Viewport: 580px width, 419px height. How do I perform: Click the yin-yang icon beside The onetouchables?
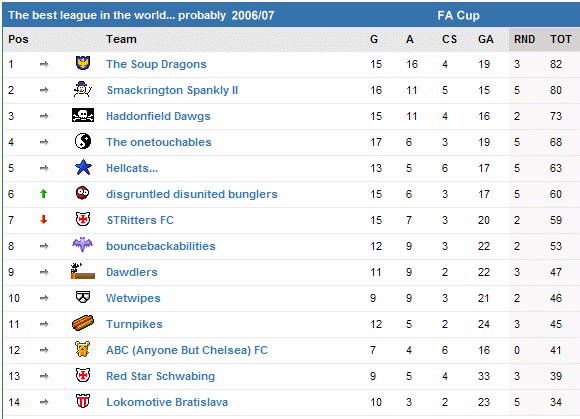coord(83,141)
